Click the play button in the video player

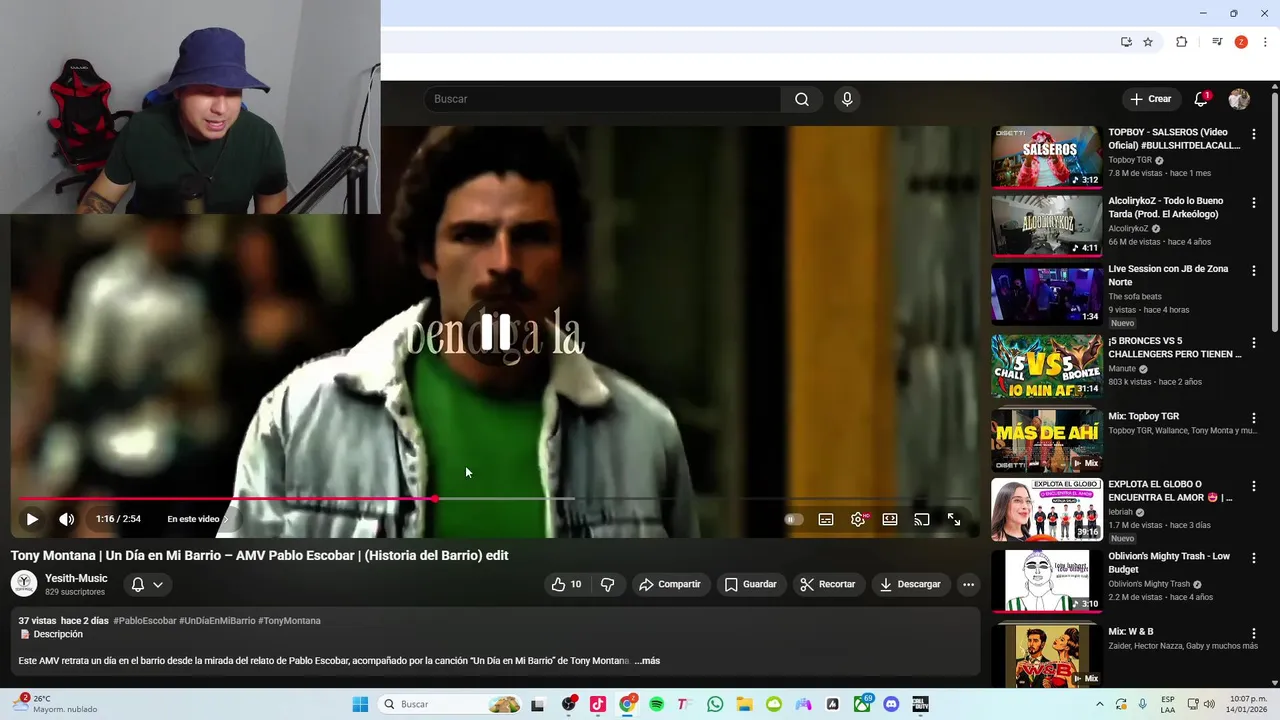(x=32, y=519)
